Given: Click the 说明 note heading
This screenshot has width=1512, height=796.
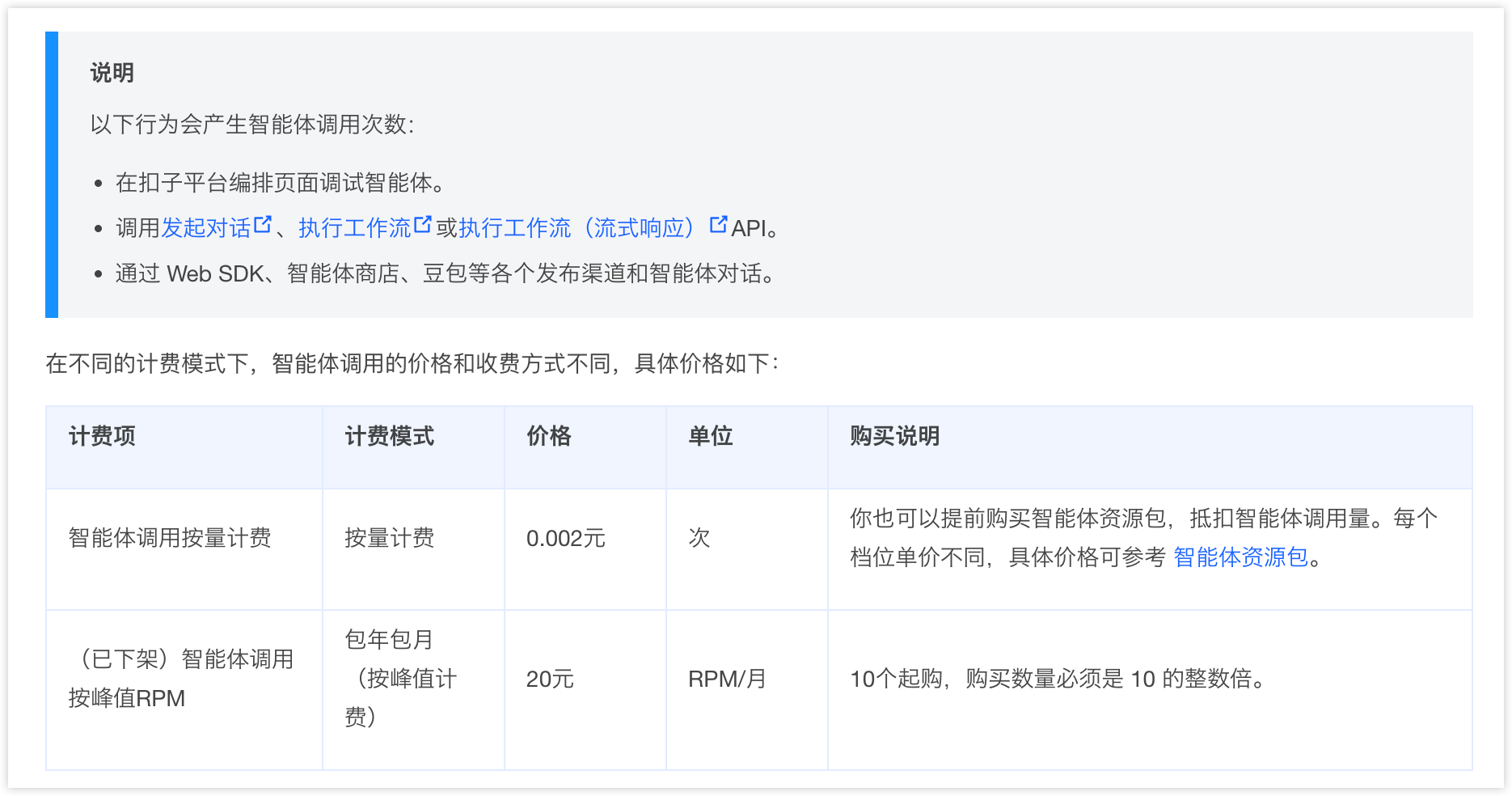Looking at the screenshot, I should (x=112, y=73).
